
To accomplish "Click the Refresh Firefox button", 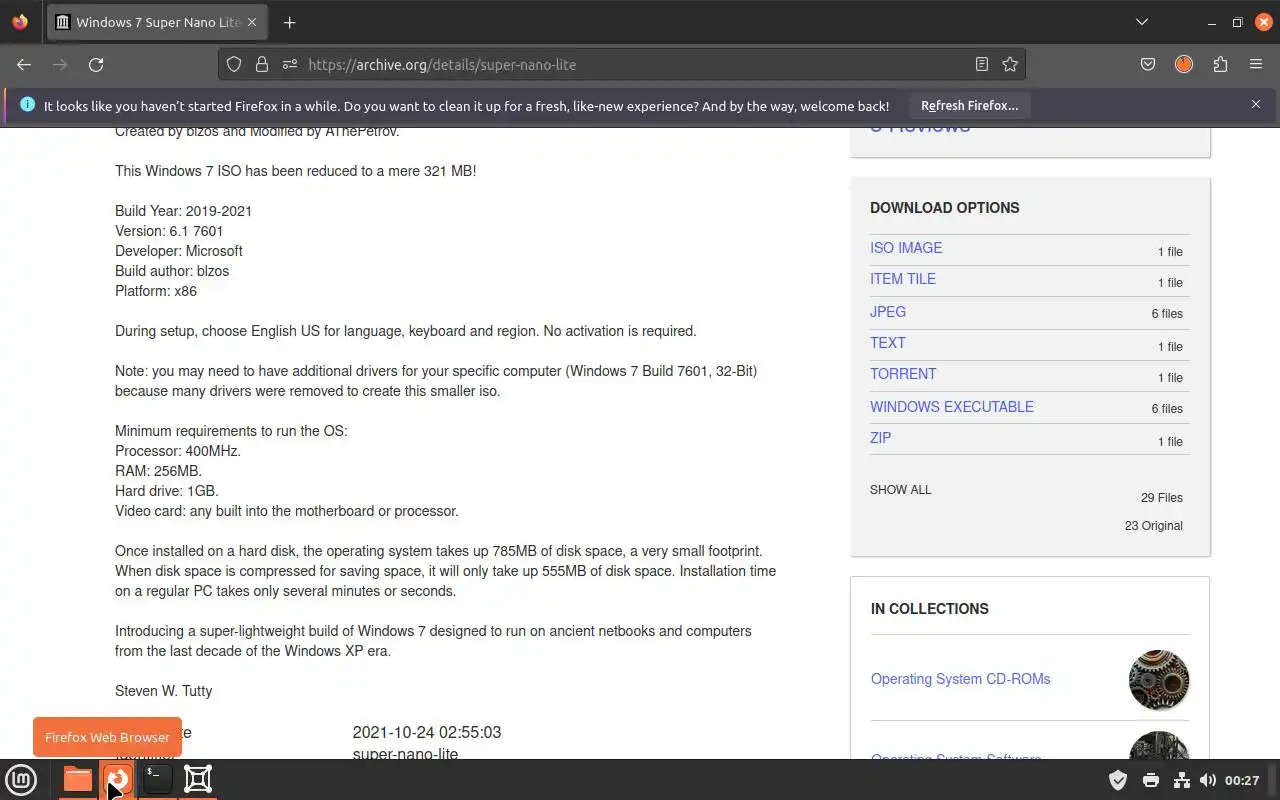I will [x=969, y=105].
